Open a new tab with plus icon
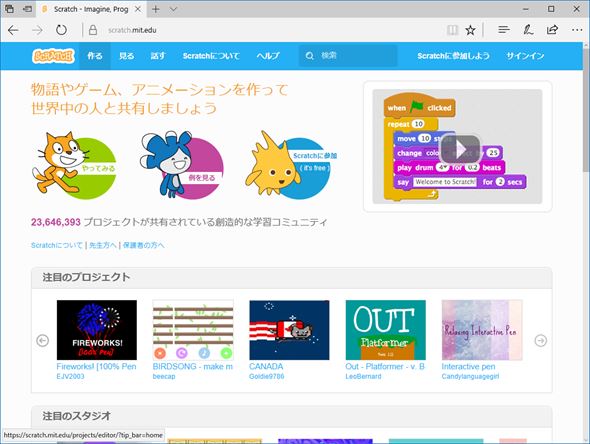590x444 pixels. point(155,9)
